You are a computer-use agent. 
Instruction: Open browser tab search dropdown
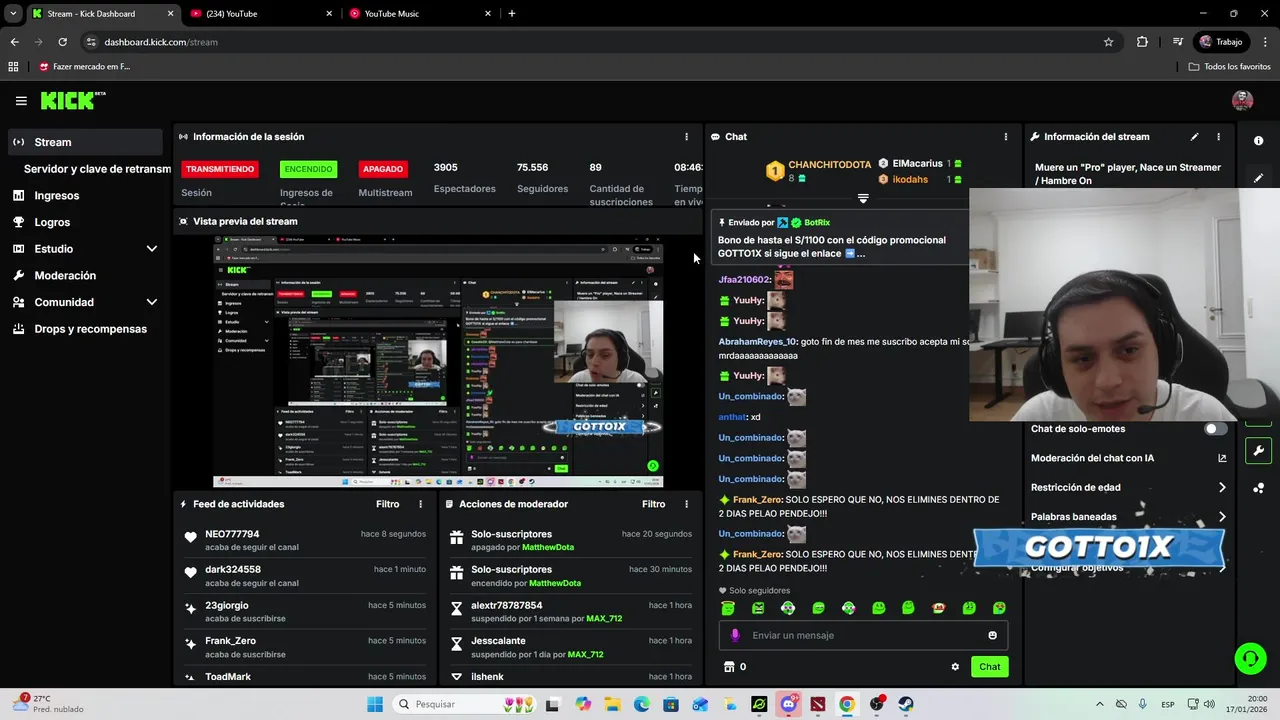tap(13, 14)
